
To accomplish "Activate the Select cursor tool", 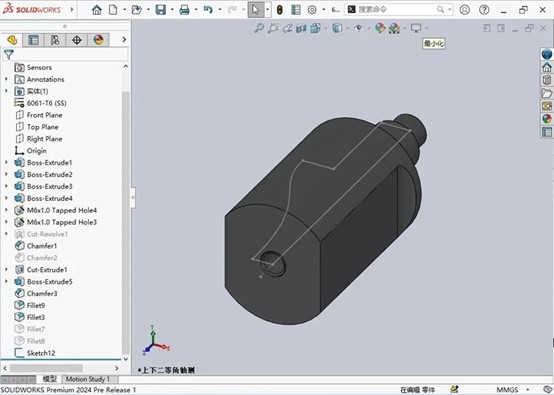I will tap(255, 10).
